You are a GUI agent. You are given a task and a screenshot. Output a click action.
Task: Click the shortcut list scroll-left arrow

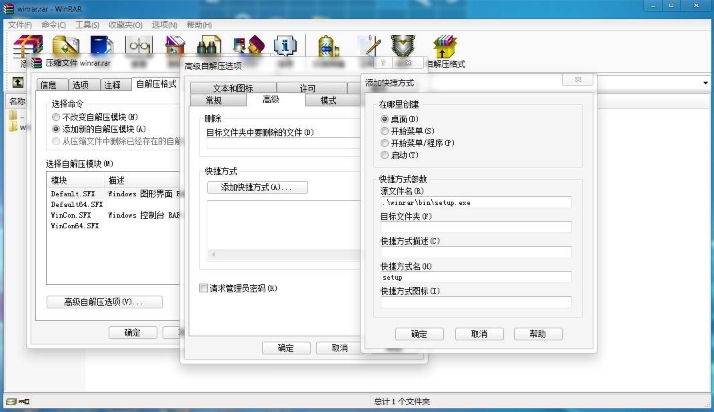[x=213, y=254]
